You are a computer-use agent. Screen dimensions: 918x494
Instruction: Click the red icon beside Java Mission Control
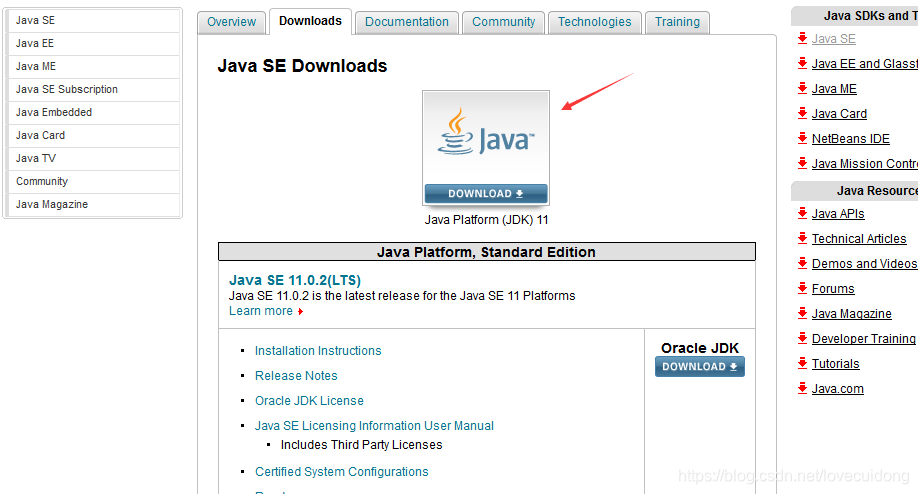tap(803, 163)
